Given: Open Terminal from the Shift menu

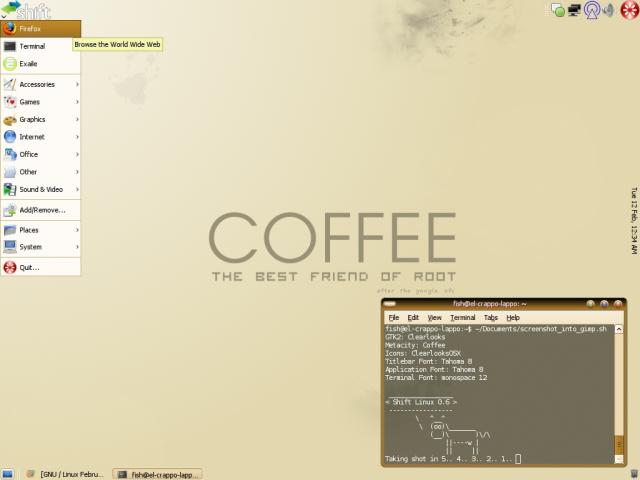Looking at the screenshot, I should coord(40,46).
